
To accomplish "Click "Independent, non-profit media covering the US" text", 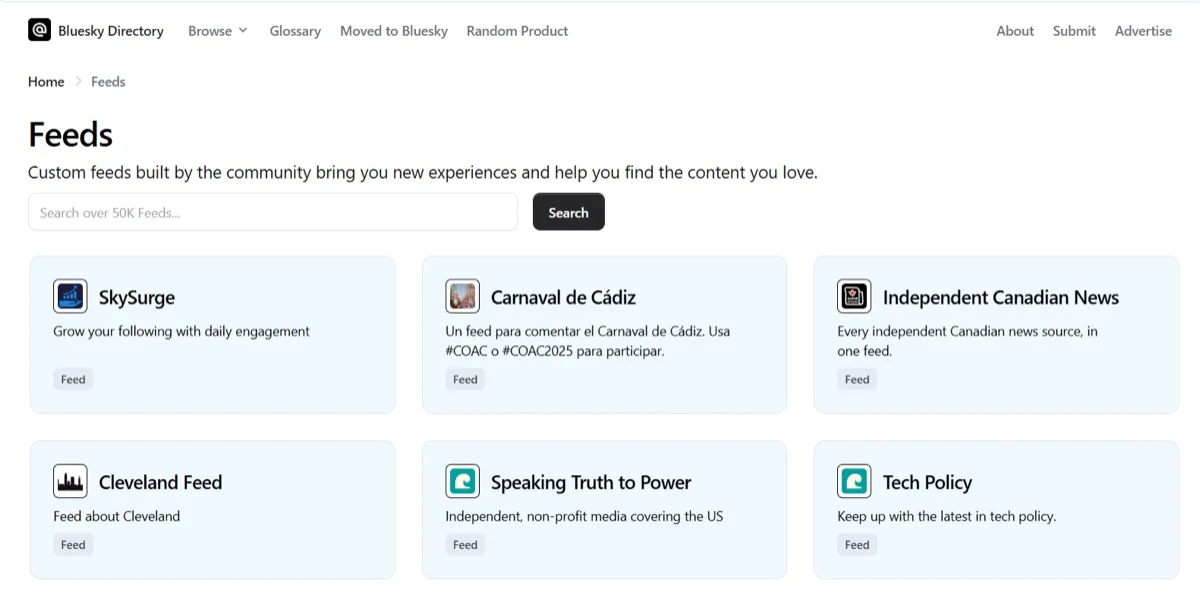I will tap(584, 516).
